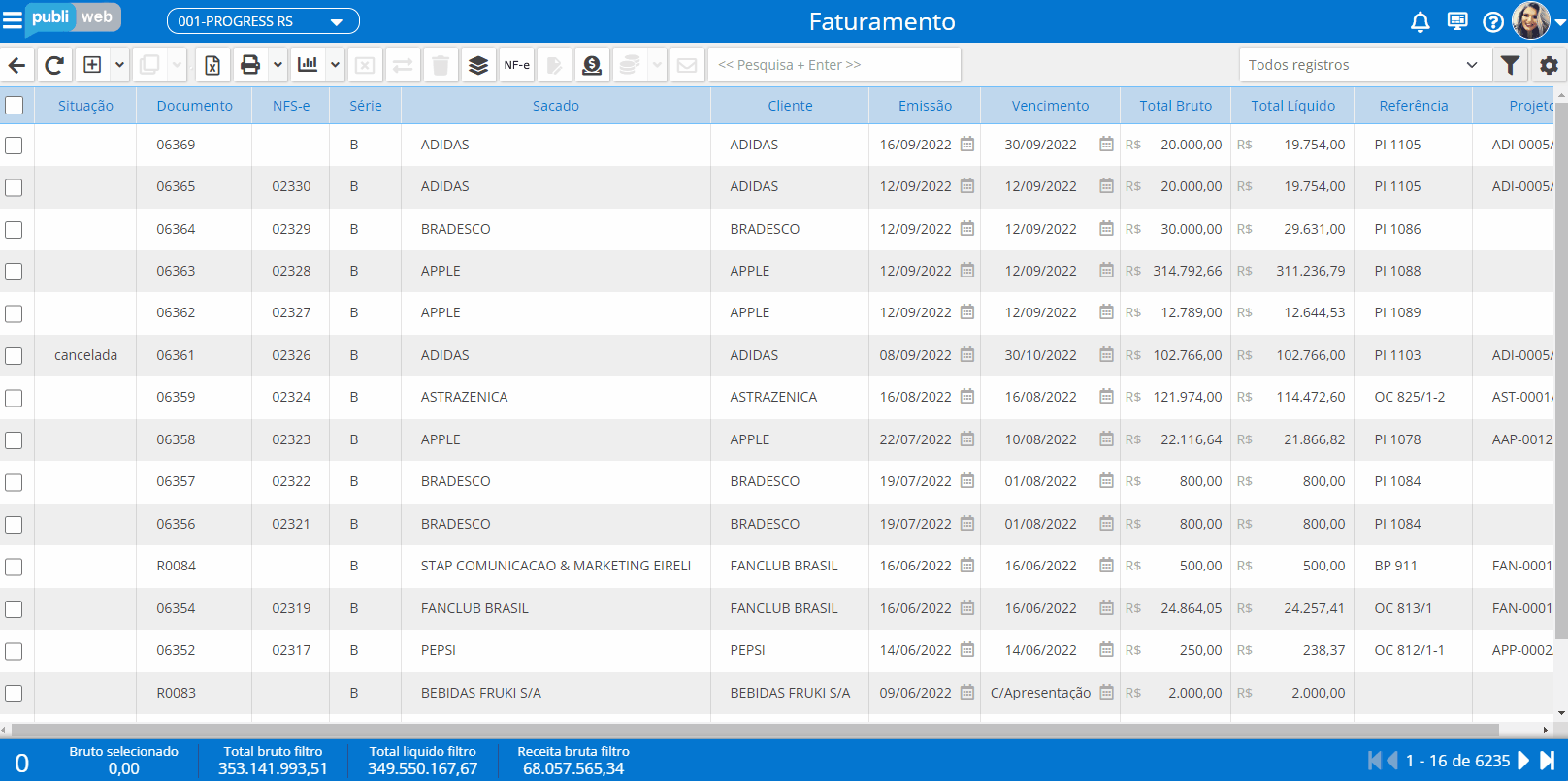
Task: Open emission date calendar for document 06369
Action: (x=967, y=145)
